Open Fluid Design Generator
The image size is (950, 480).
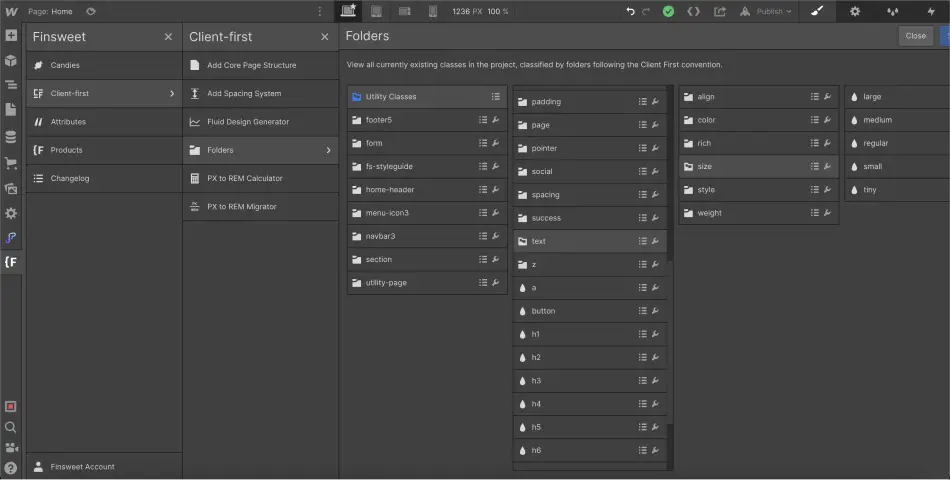tap(261, 122)
